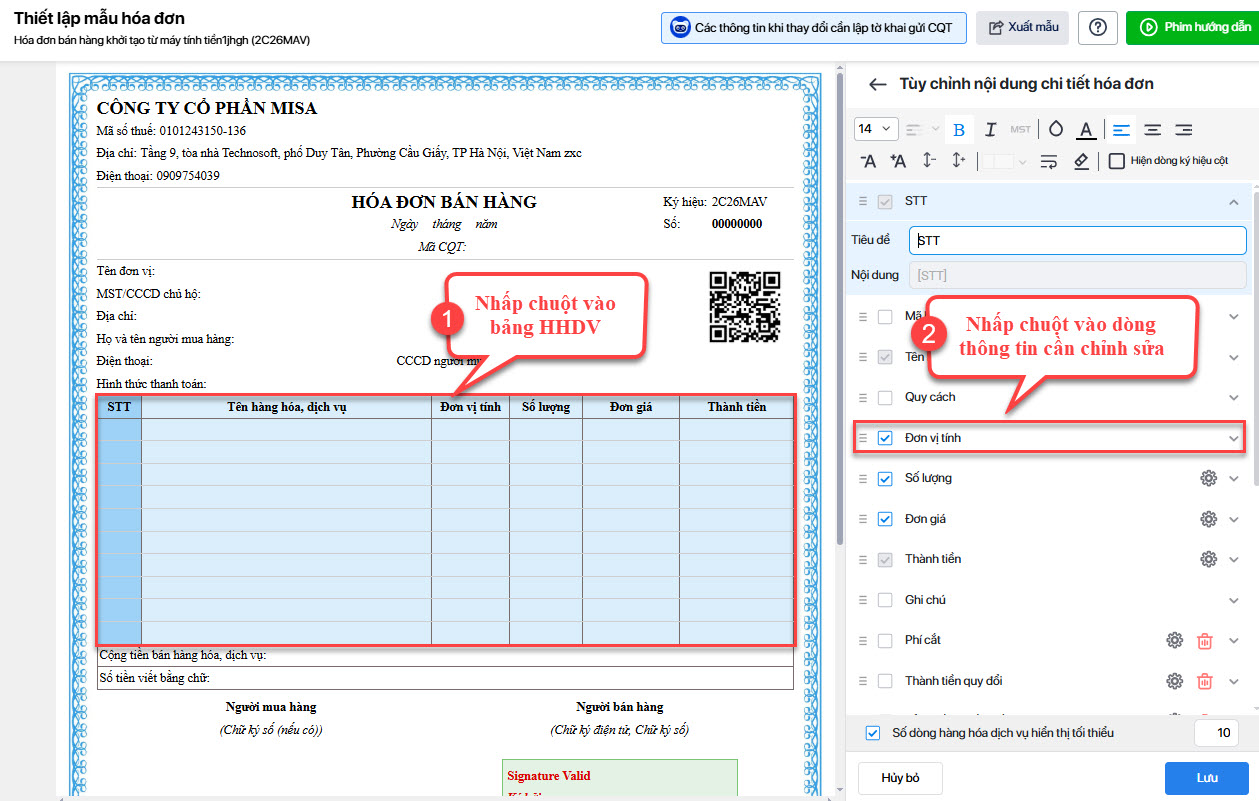Open the text color picker
1259x801 pixels.
pyautogui.click(x=1086, y=129)
